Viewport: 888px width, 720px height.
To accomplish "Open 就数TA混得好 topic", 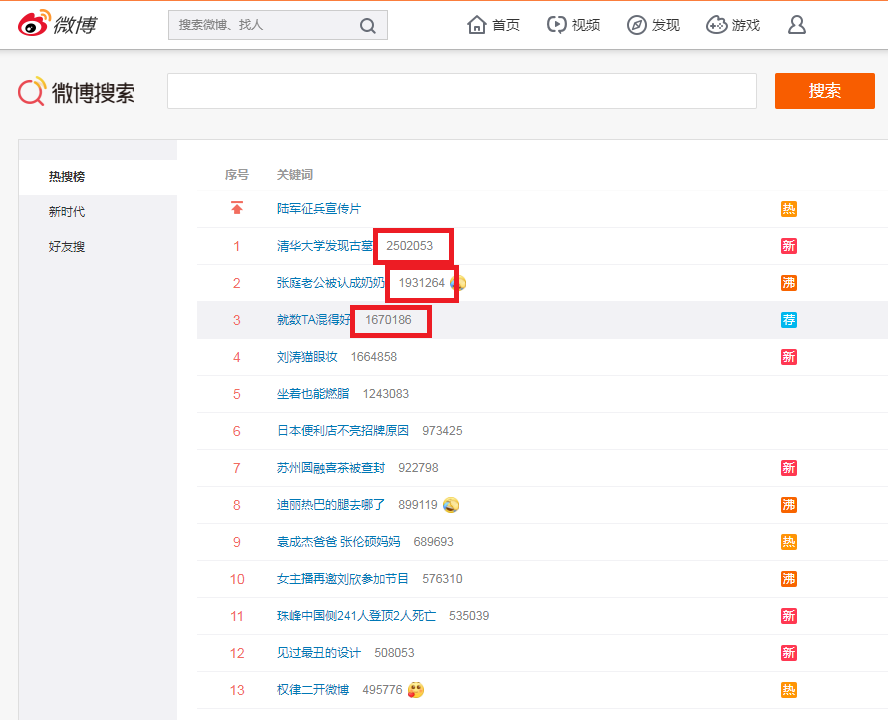I will (x=313, y=320).
